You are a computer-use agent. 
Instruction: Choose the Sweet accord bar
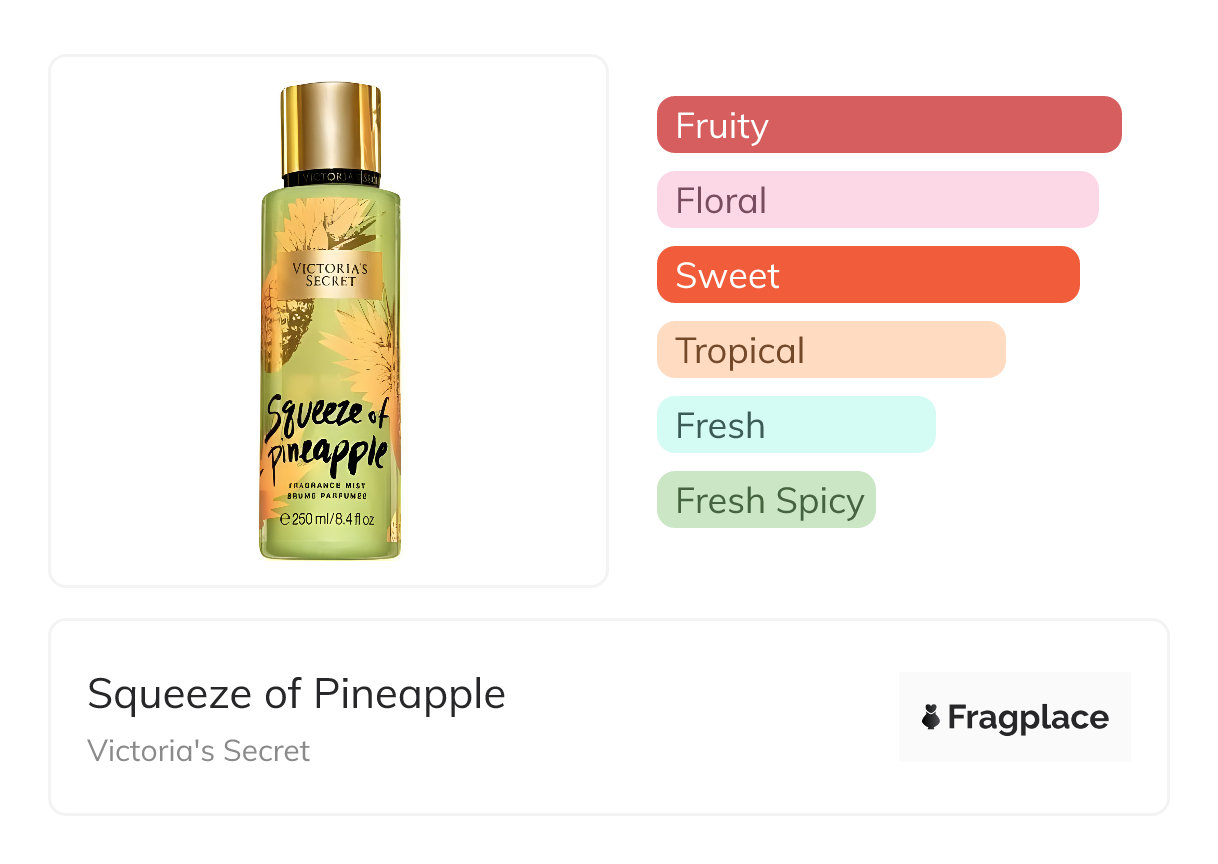(868, 275)
